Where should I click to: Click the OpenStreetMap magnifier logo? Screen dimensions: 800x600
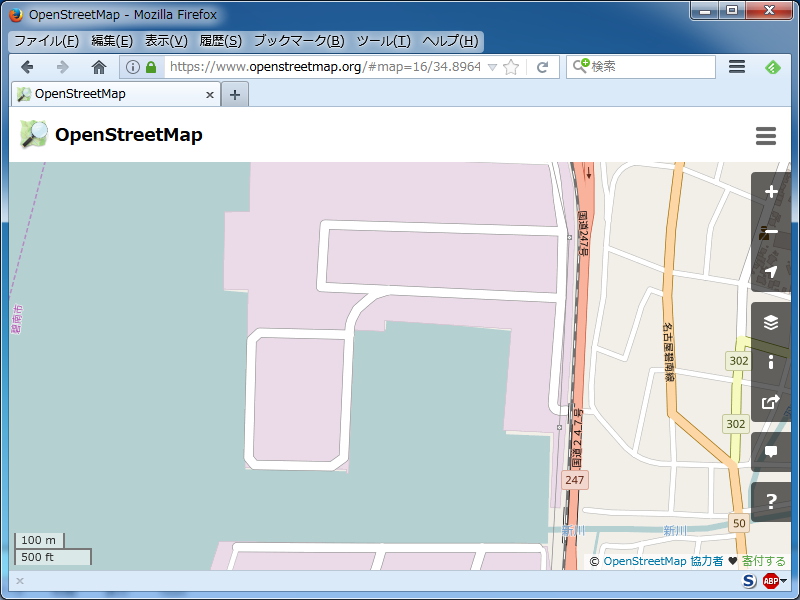click(34, 134)
